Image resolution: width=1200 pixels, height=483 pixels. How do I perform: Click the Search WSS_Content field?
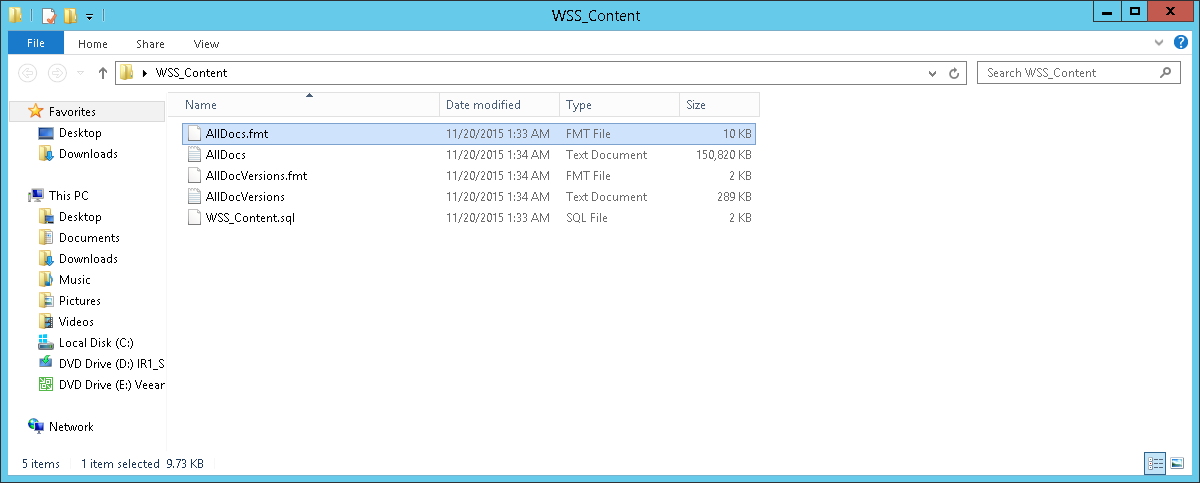coord(1065,73)
